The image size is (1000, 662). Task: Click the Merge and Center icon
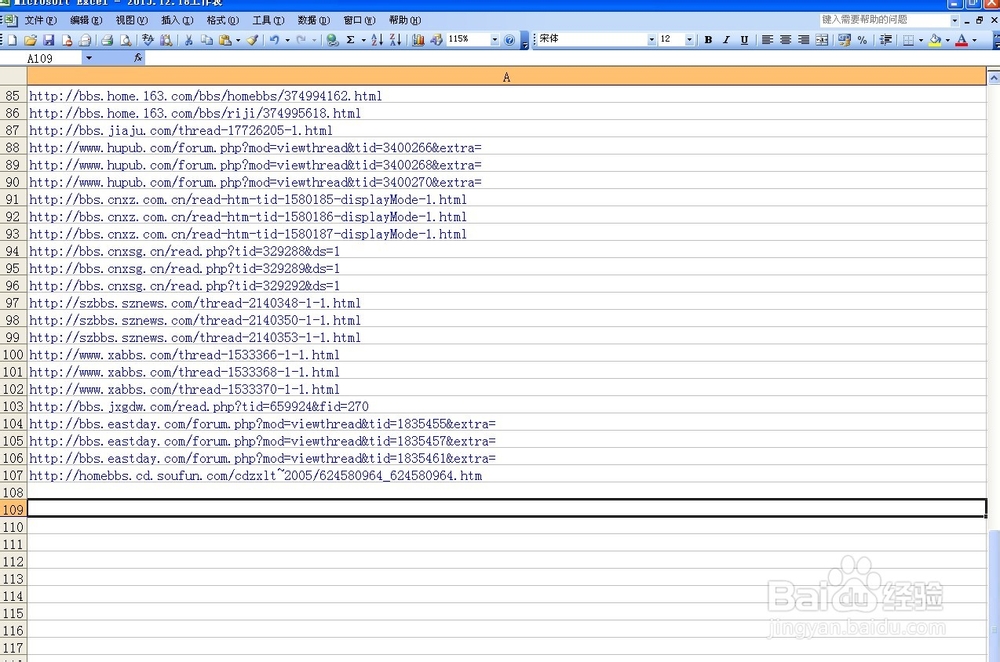[x=822, y=40]
